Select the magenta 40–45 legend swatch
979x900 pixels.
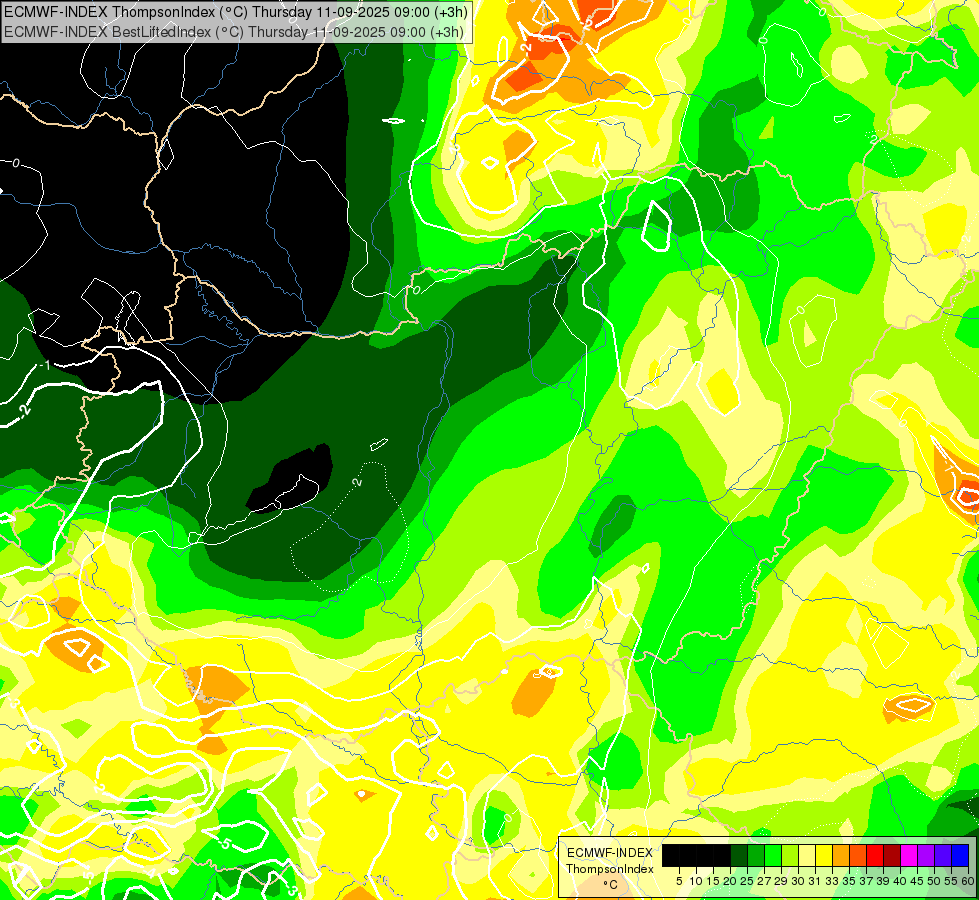(909, 856)
